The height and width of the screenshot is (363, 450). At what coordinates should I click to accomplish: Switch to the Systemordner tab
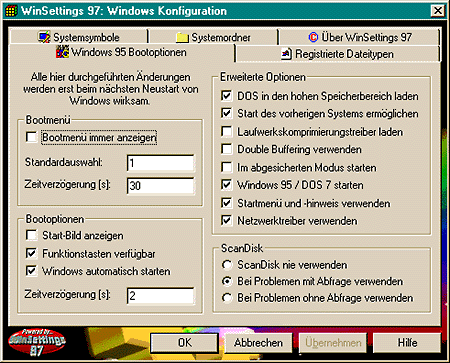coord(213,37)
